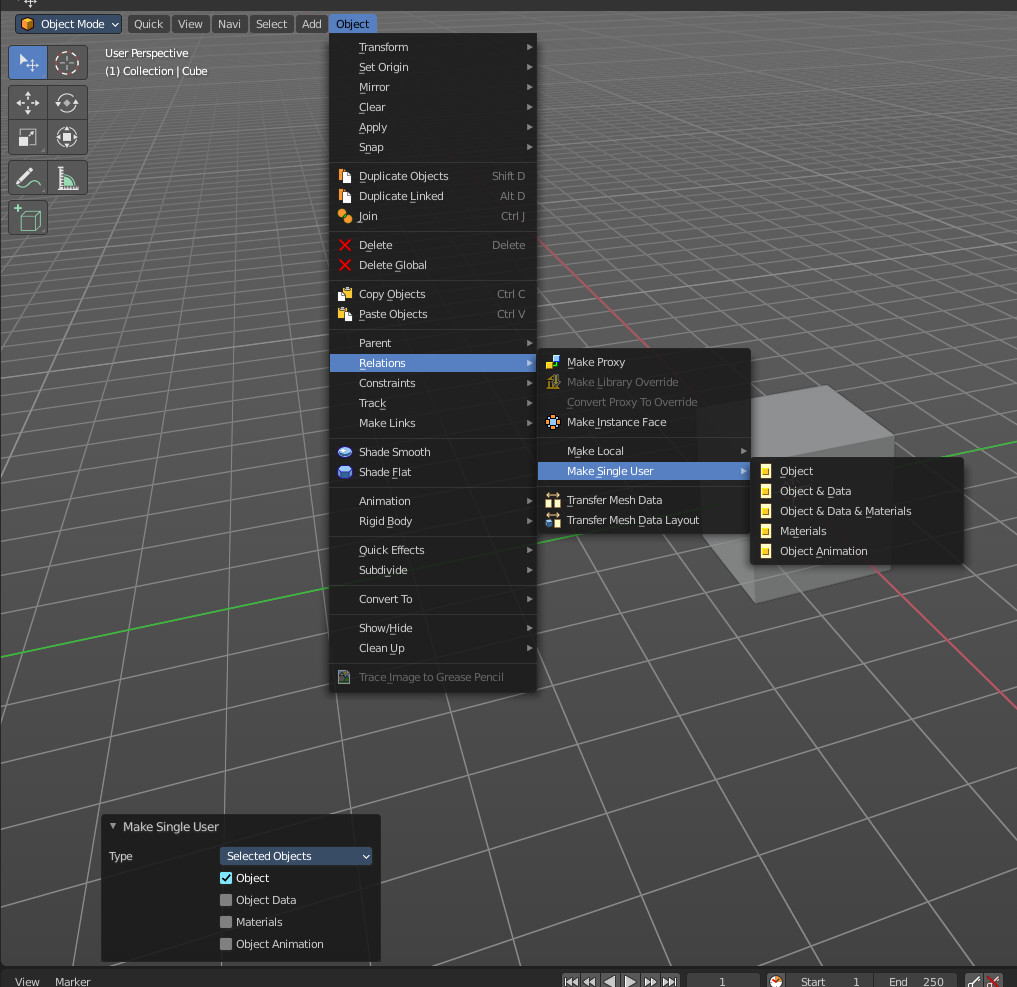Click the play animation button
The width and height of the screenshot is (1017, 987).
coord(630,981)
